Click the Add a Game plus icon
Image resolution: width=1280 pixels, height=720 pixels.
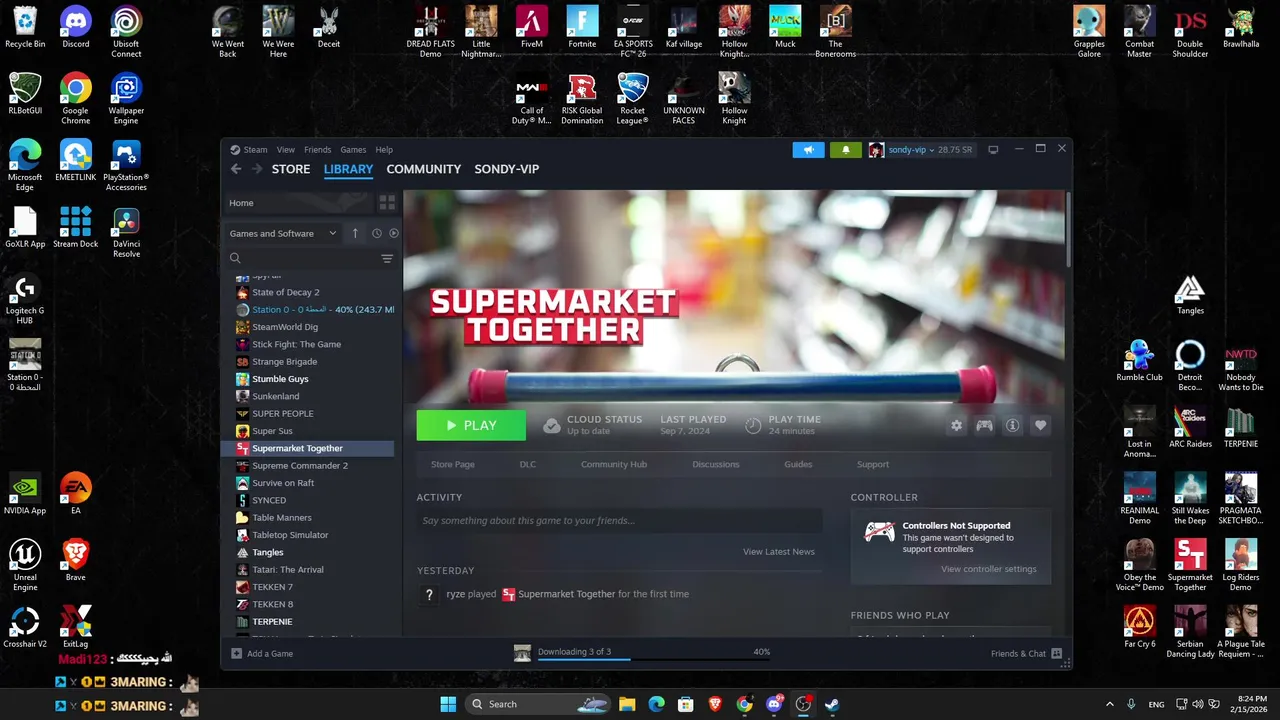click(x=237, y=654)
